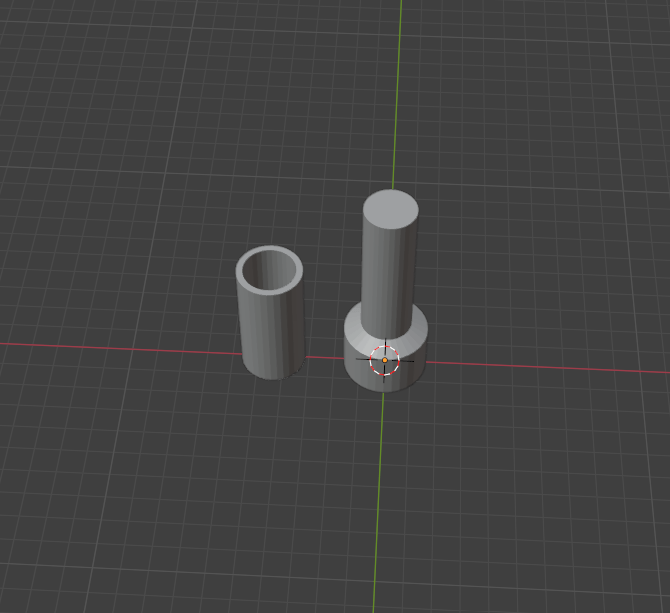Click the green Y axis line above the cylinder

(x=400, y=90)
